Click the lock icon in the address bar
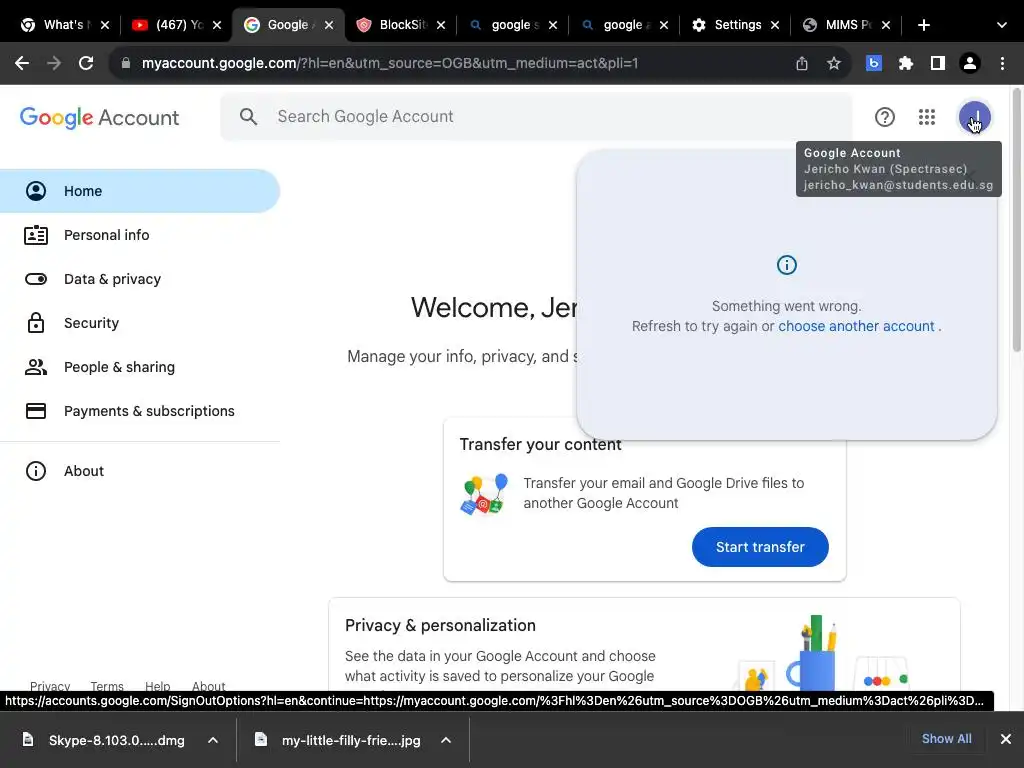This screenshot has height=768, width=1024. coord(126,63)
